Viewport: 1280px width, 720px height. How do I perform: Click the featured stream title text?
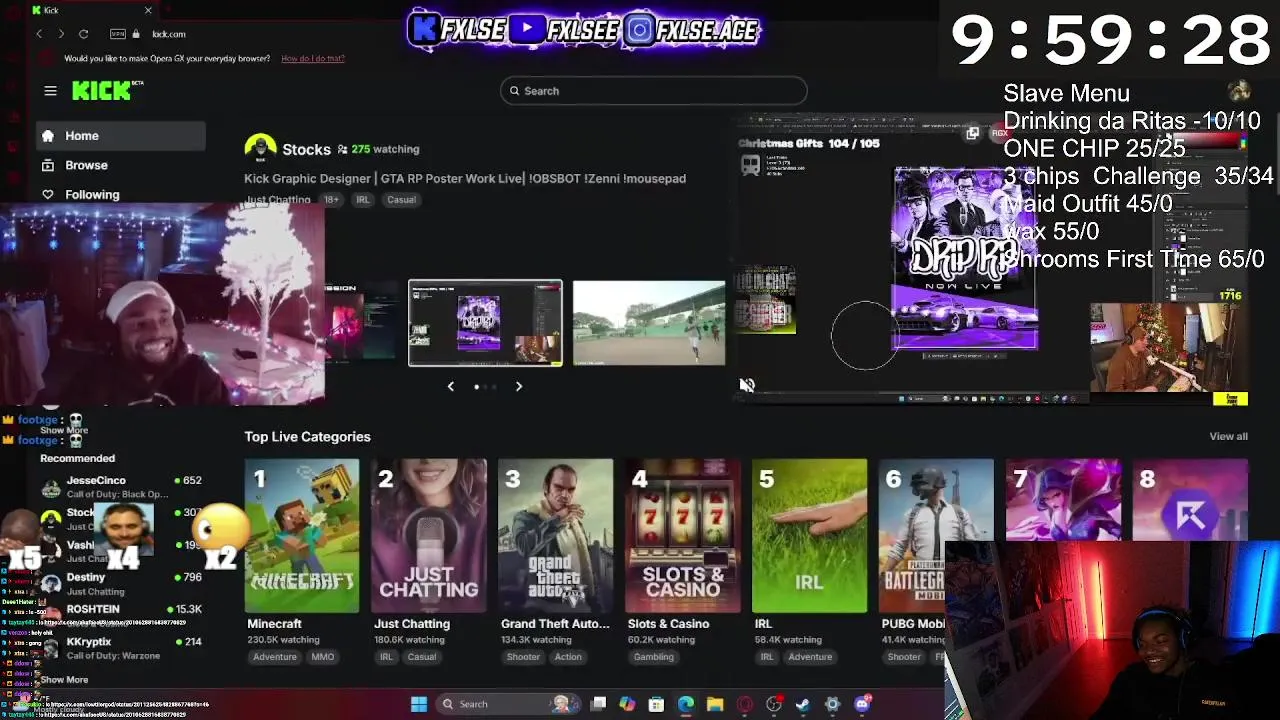465,178
